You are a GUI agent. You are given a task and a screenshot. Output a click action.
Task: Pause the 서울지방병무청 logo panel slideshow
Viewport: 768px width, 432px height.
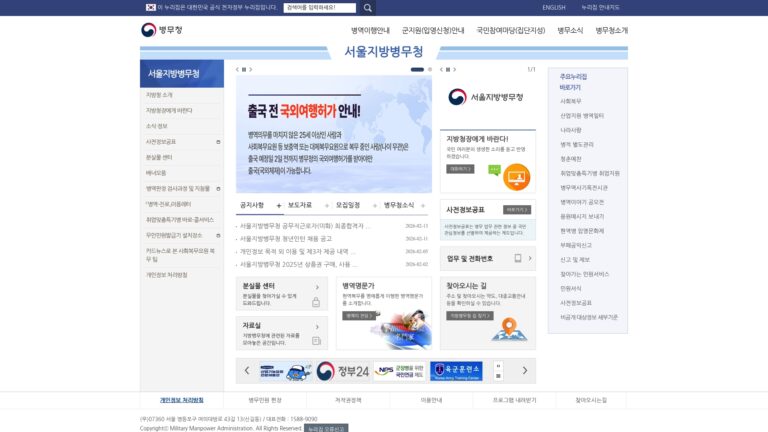pos(448,70)
